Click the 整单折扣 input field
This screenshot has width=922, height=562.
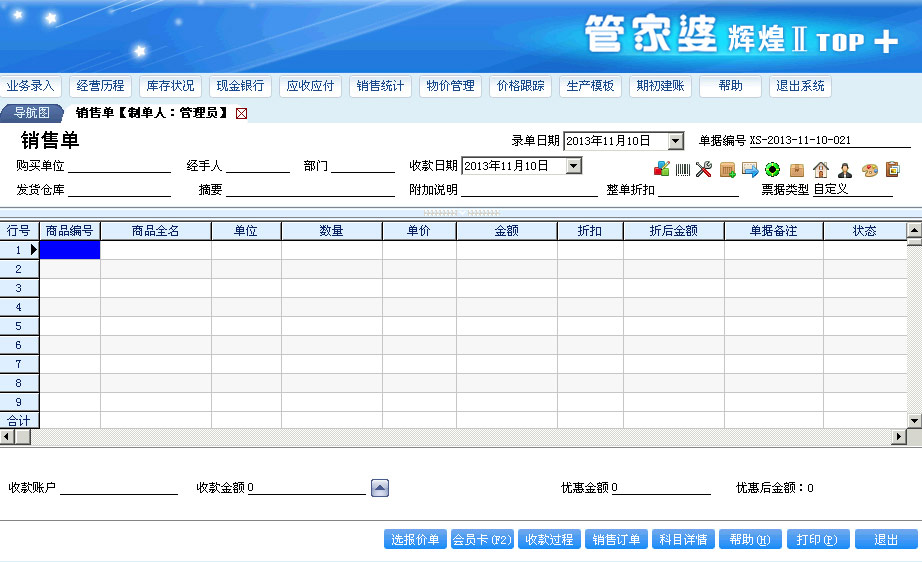coord(699,190)
